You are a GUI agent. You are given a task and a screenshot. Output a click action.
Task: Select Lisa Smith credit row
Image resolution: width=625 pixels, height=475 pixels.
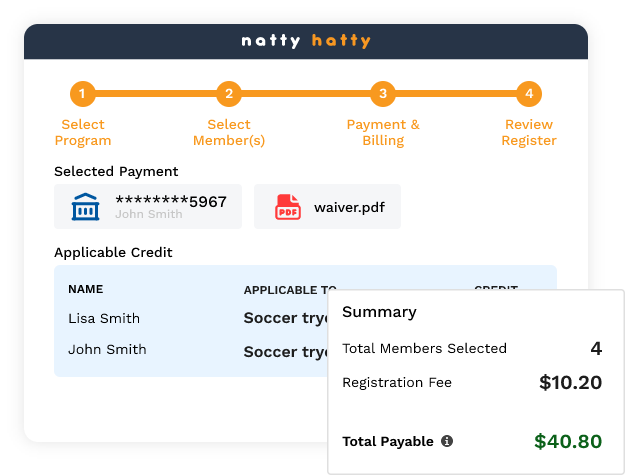104,319
